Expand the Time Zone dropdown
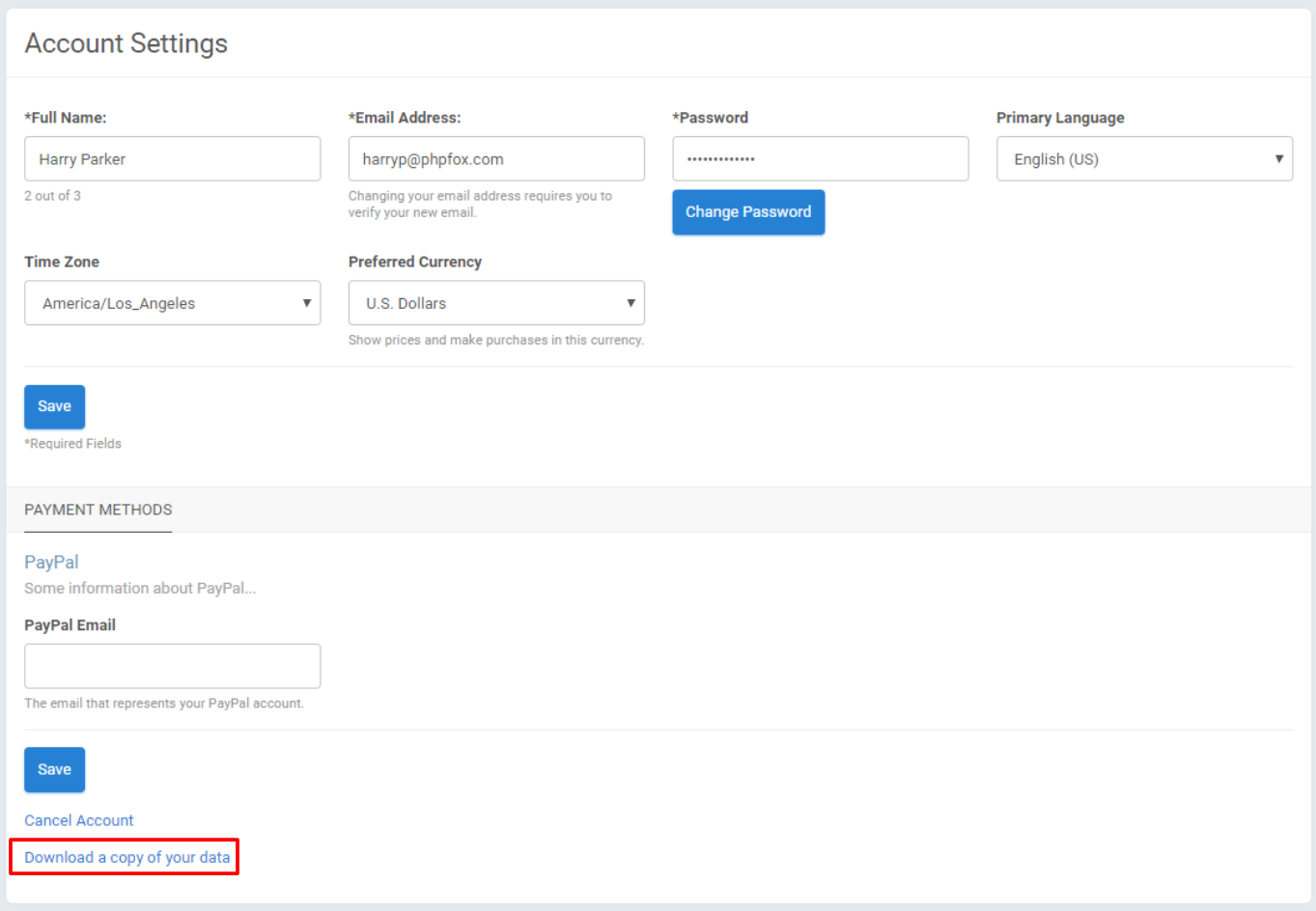The image size is (1316, 911). click(172, 303)
